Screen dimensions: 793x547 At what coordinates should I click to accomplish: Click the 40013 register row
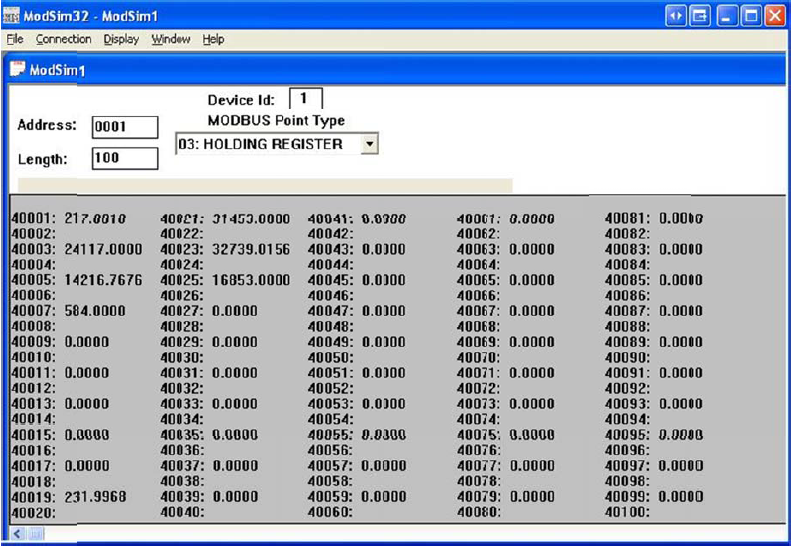click(x=60, y=404)
